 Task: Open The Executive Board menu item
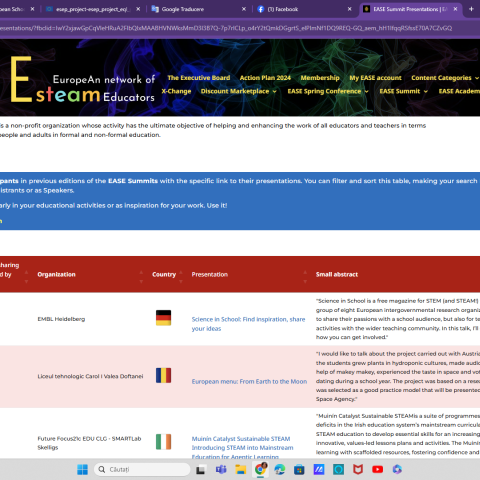tap(199, 78)
